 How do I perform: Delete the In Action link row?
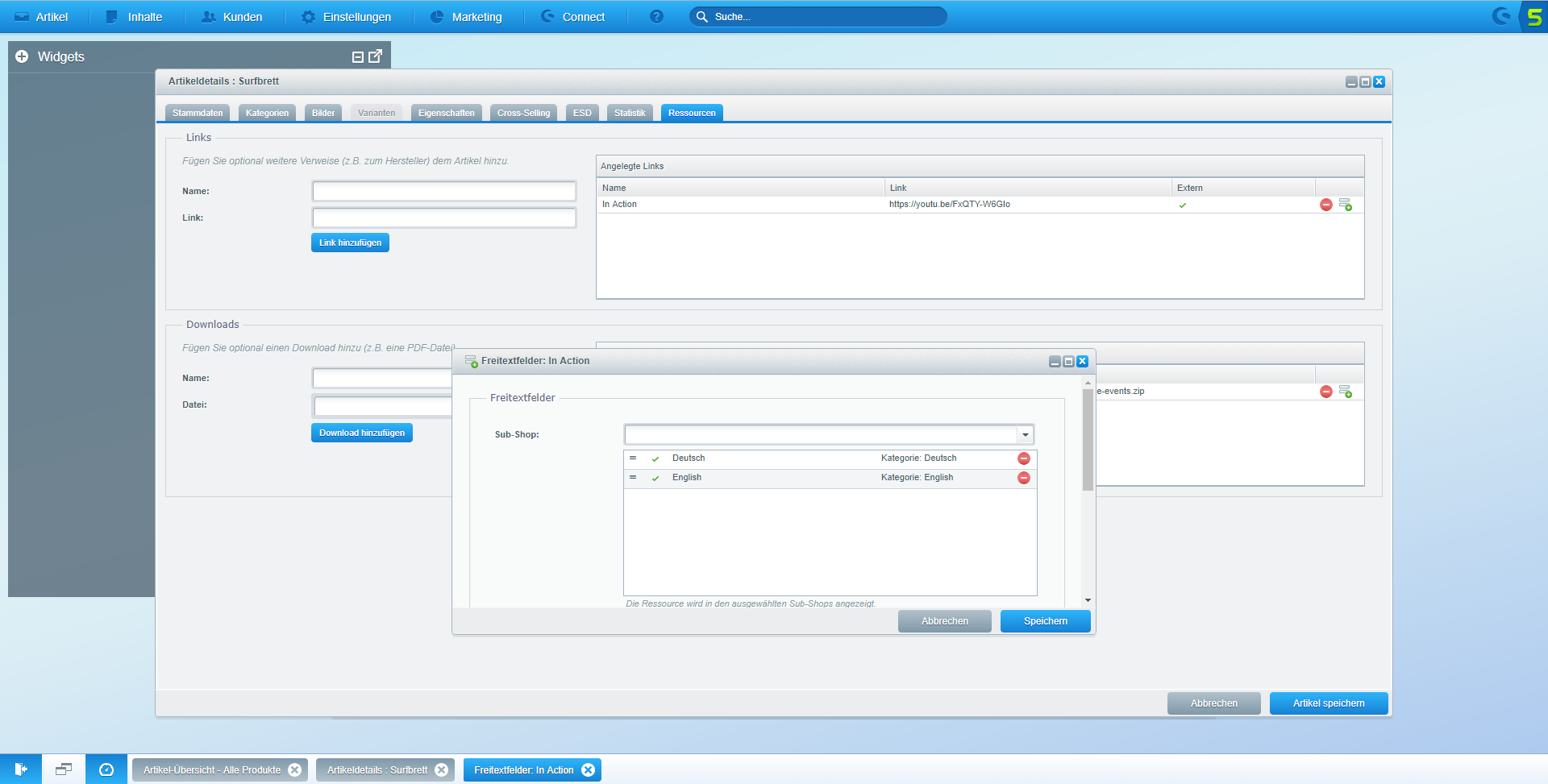coord(1326,205)
